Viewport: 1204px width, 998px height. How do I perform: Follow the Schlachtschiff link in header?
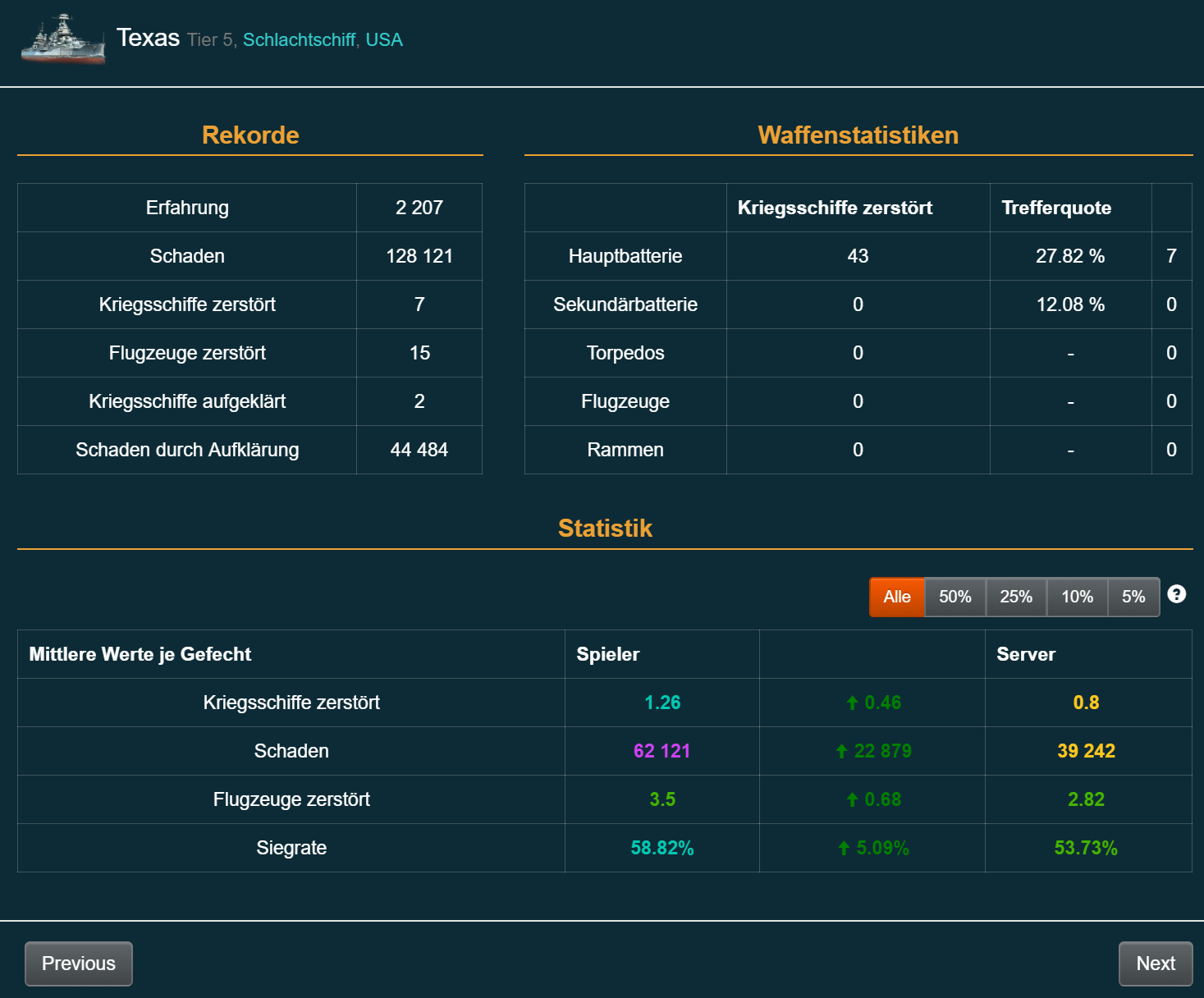point(299,39)
